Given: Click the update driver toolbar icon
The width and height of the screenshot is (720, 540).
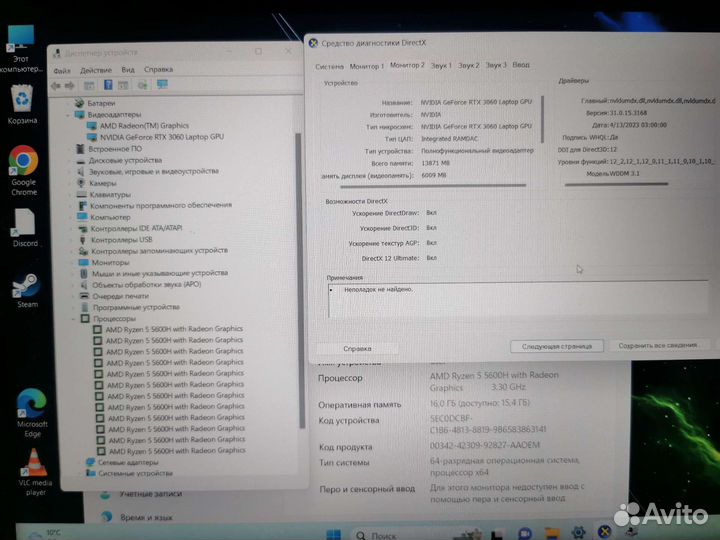Looking at the screenshot, I should [143, 85].
